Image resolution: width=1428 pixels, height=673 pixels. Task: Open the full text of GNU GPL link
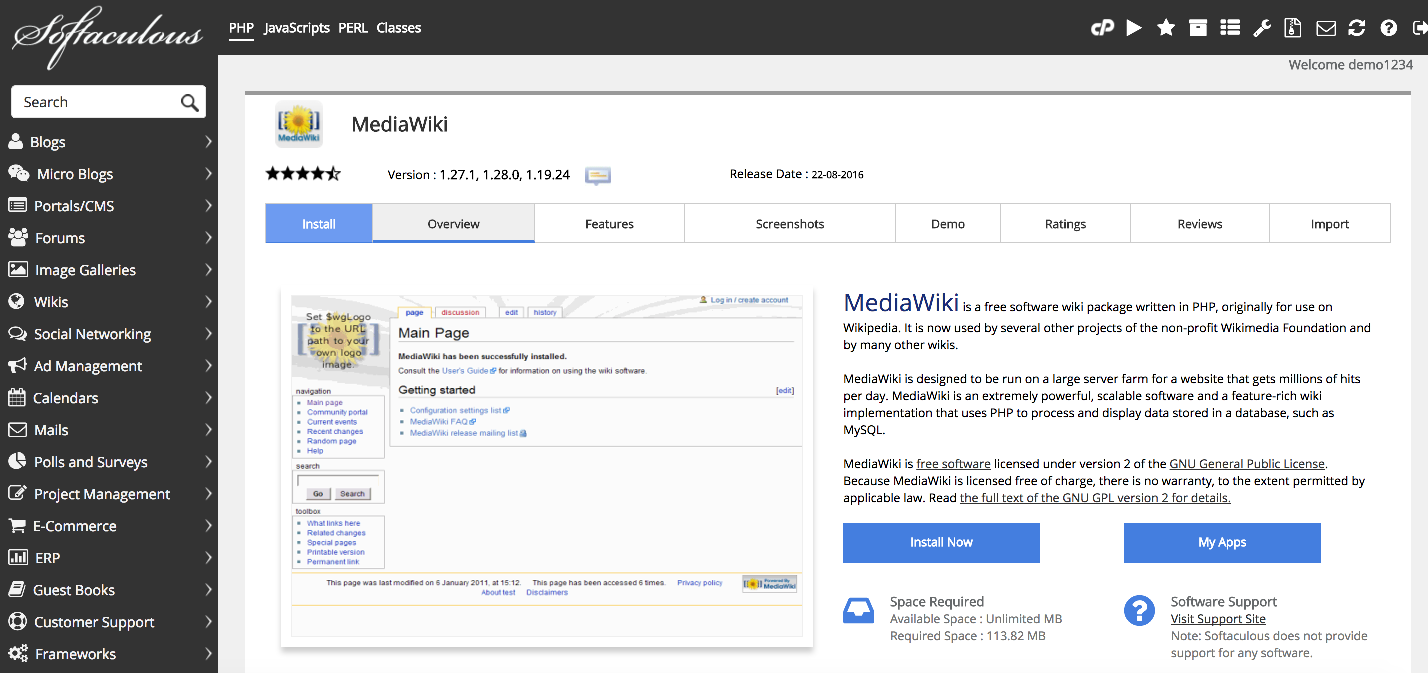[x=1095, y=498]
